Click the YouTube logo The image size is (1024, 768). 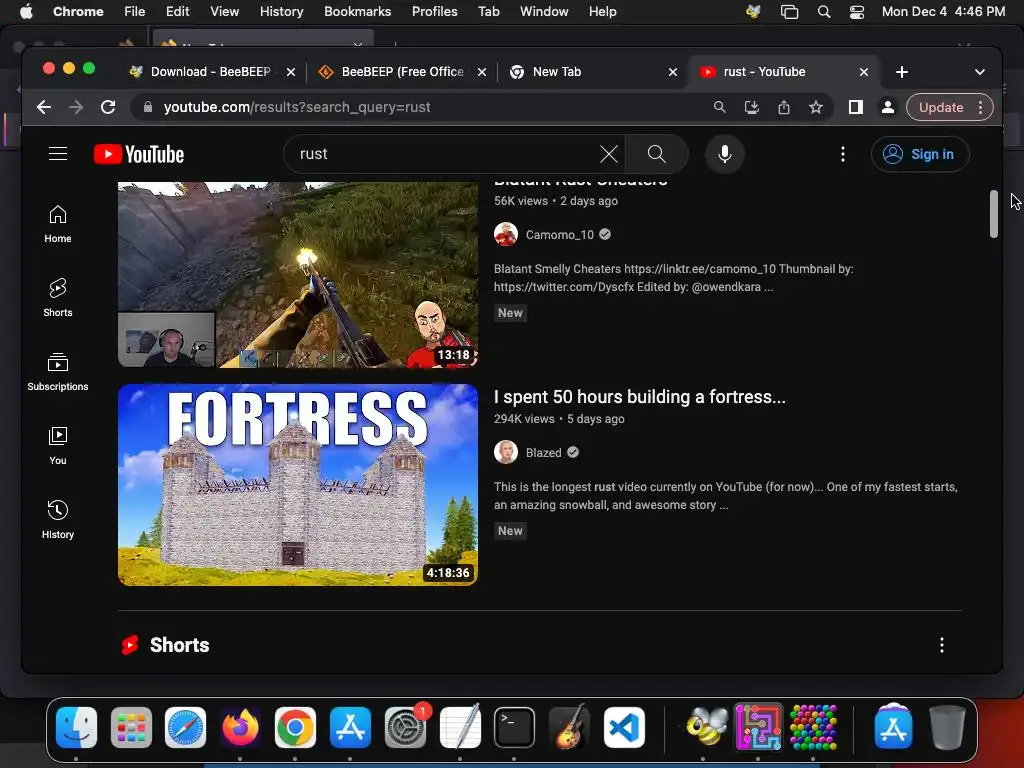click(139, 154)
